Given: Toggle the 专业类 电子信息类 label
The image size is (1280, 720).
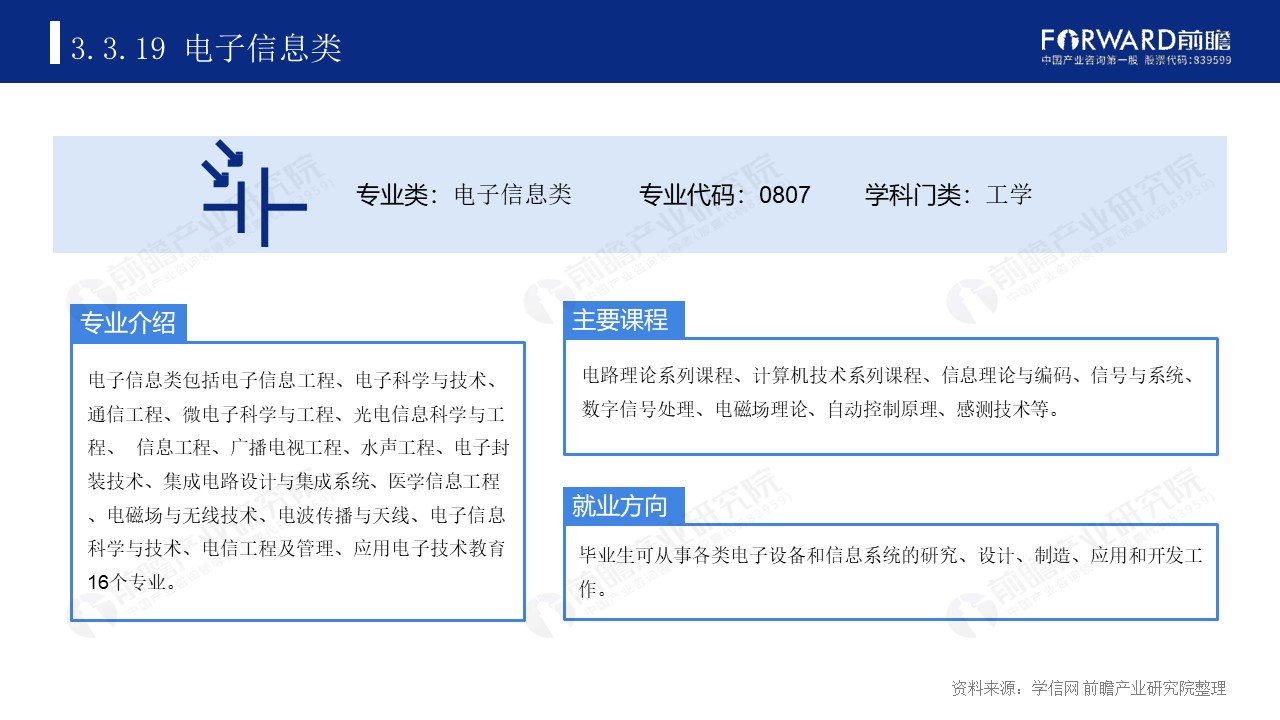Looking at the screenshot, I should click(x=463, y=195).
